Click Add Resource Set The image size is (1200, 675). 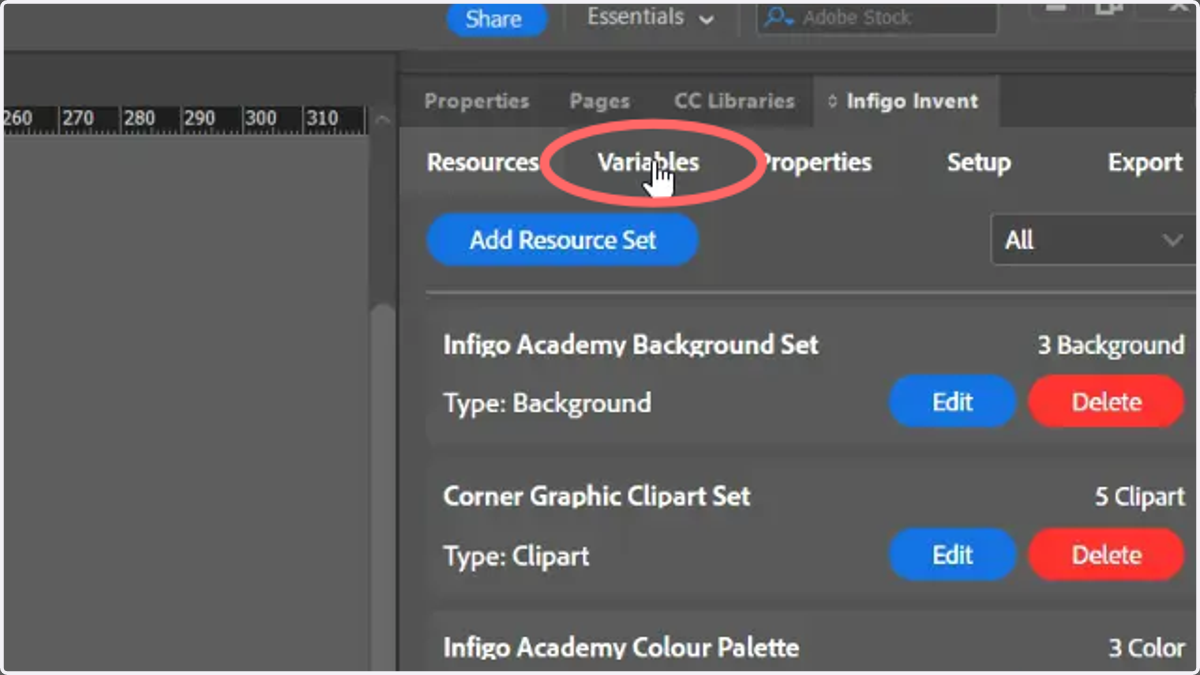[563, 240]
